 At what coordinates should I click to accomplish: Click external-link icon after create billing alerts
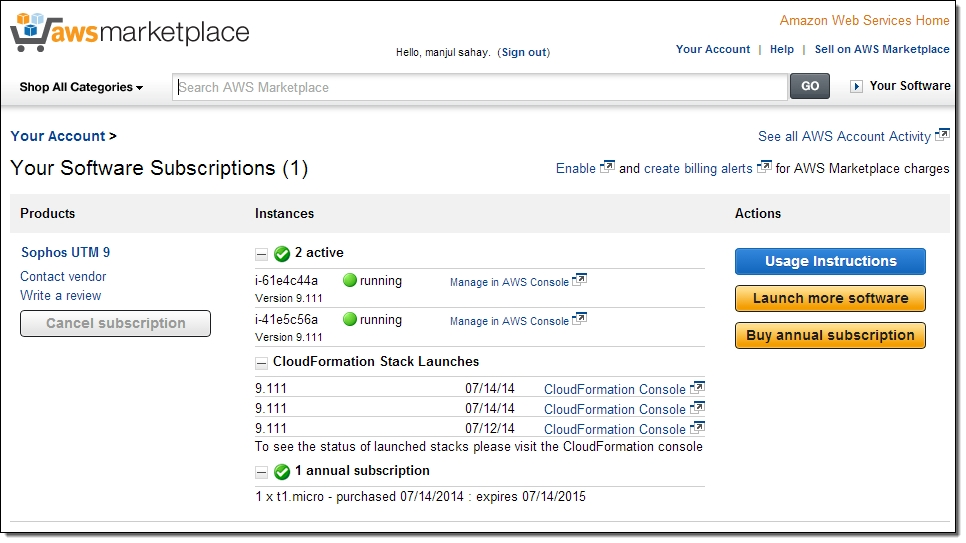click(764, 168)
